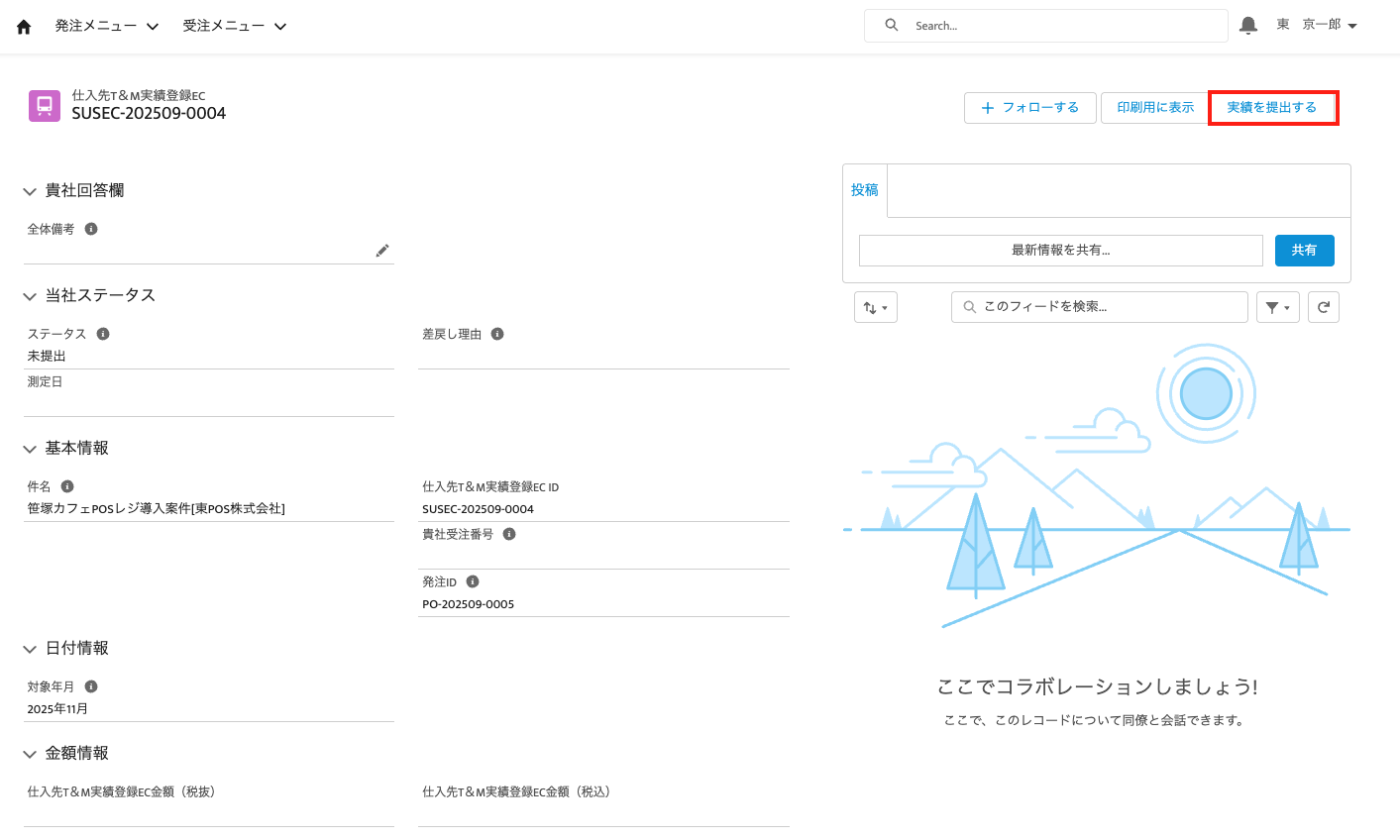Refresh the feed
This screenshot has width=1400, height=840.
pos(1324,307)
